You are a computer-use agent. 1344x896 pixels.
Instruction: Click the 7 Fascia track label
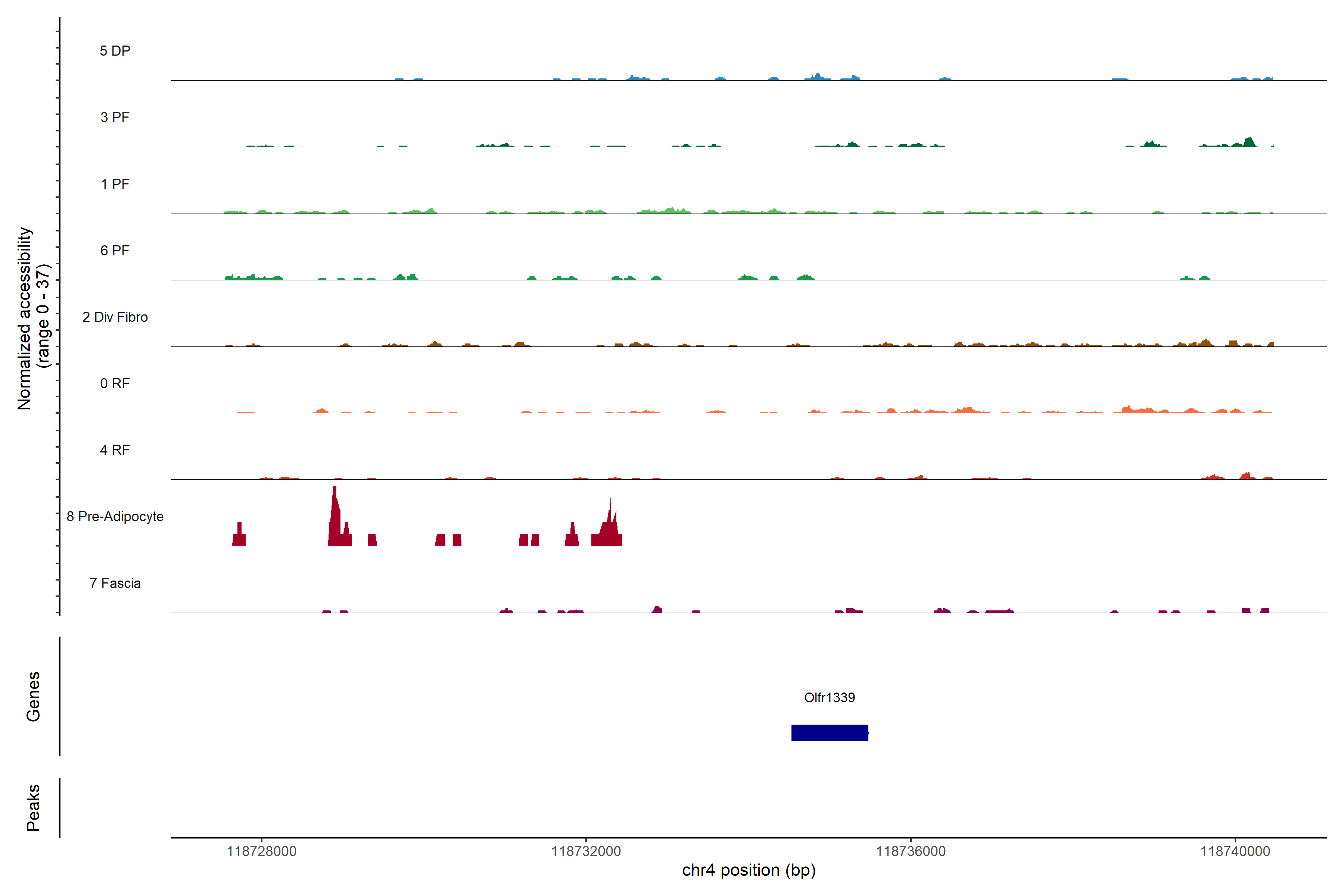pyautogui.click(x=115, y=583)
